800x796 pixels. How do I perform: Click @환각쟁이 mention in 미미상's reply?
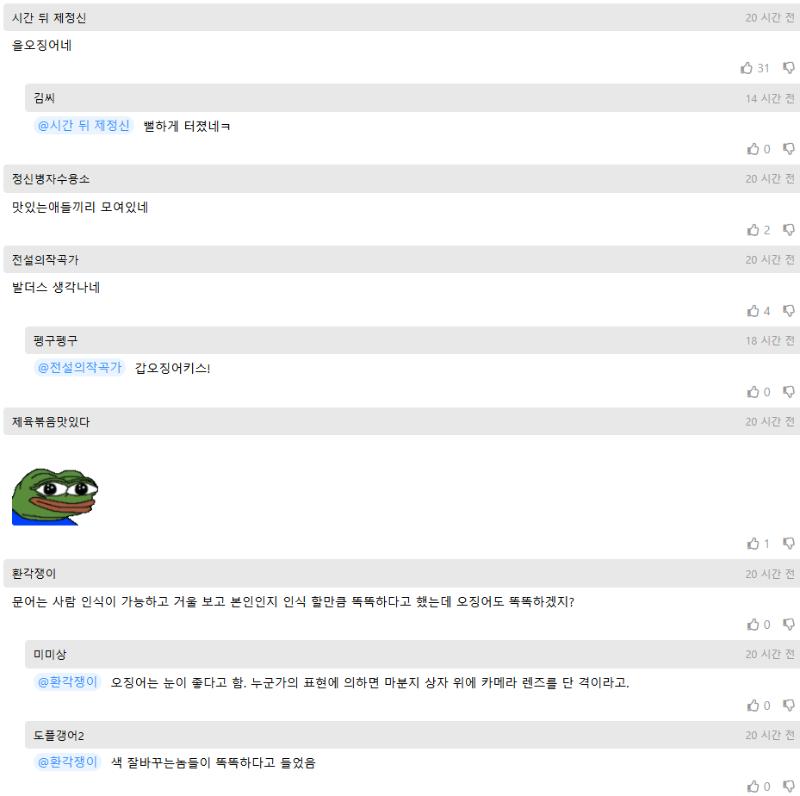click(67, 682)
